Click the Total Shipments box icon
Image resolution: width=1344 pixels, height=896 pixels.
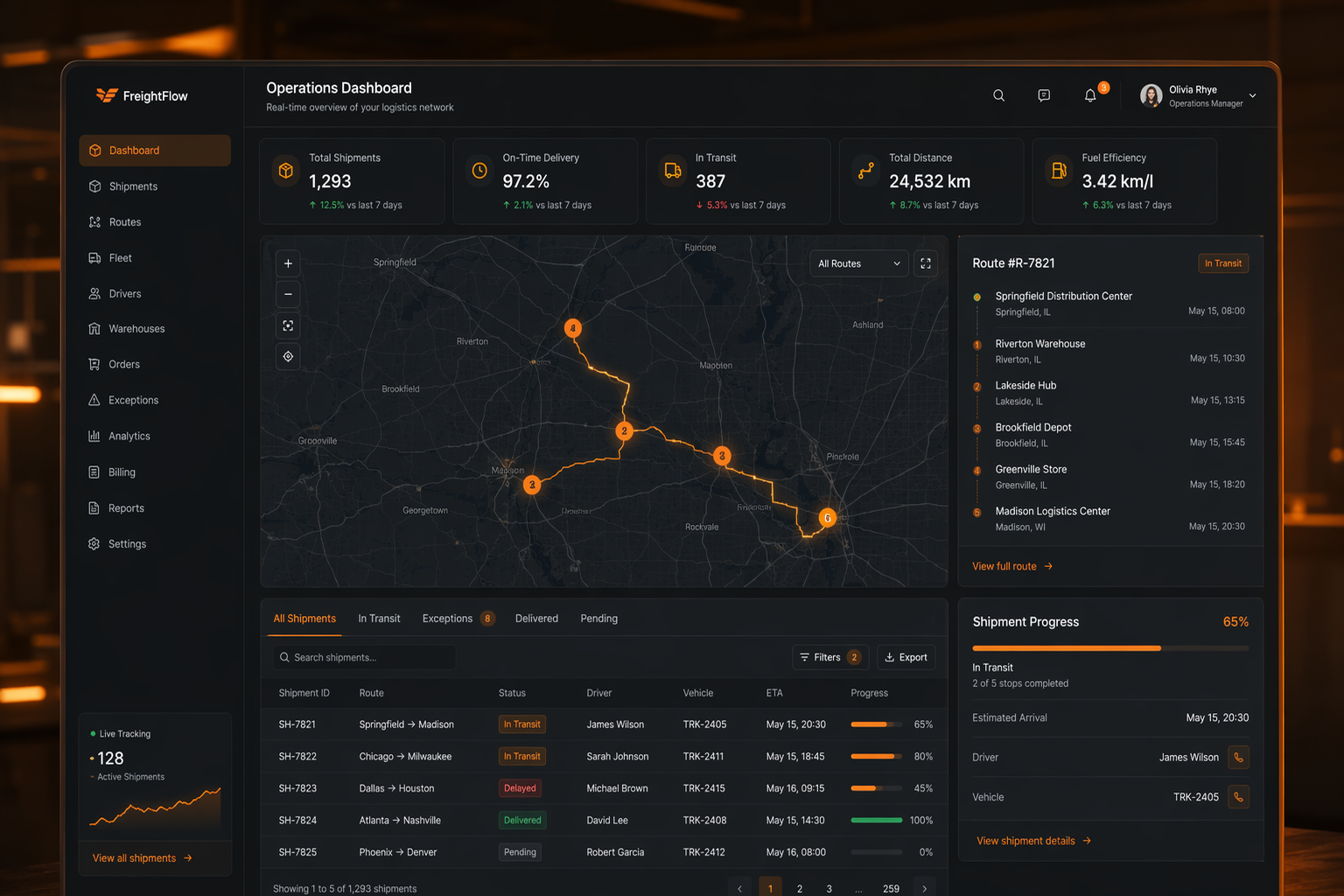[286, 171]
